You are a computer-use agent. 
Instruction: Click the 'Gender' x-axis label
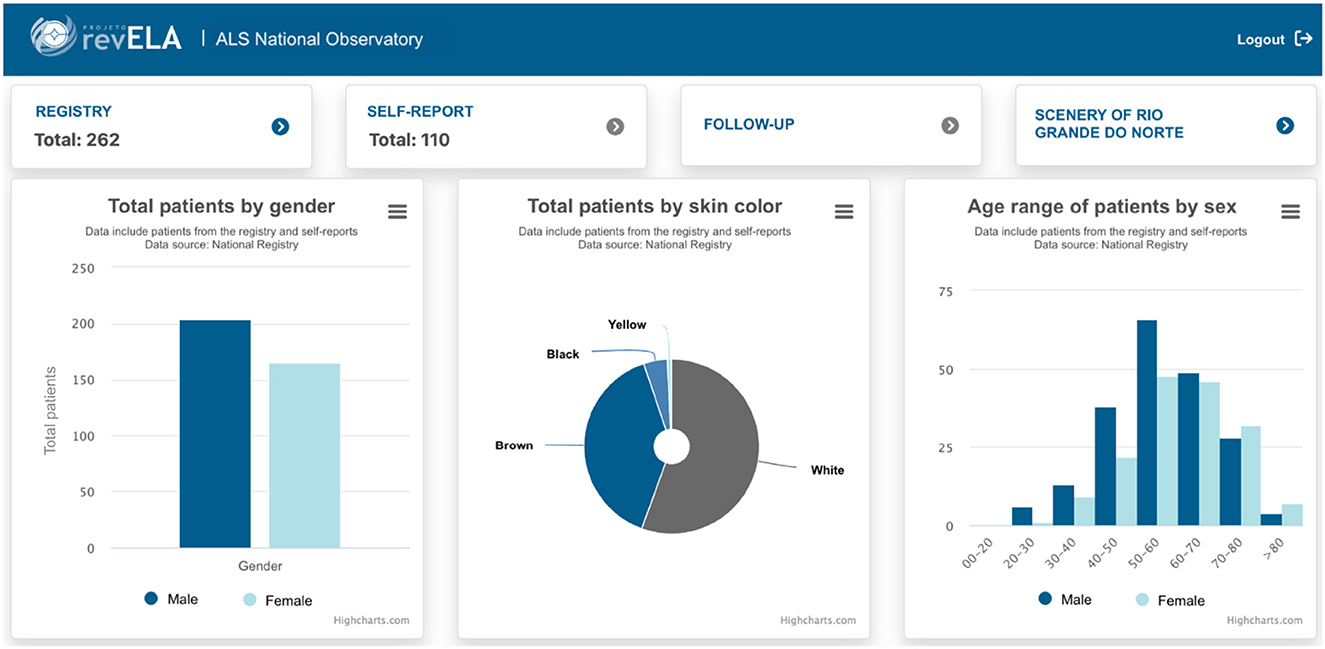click(x=260, y=566)
